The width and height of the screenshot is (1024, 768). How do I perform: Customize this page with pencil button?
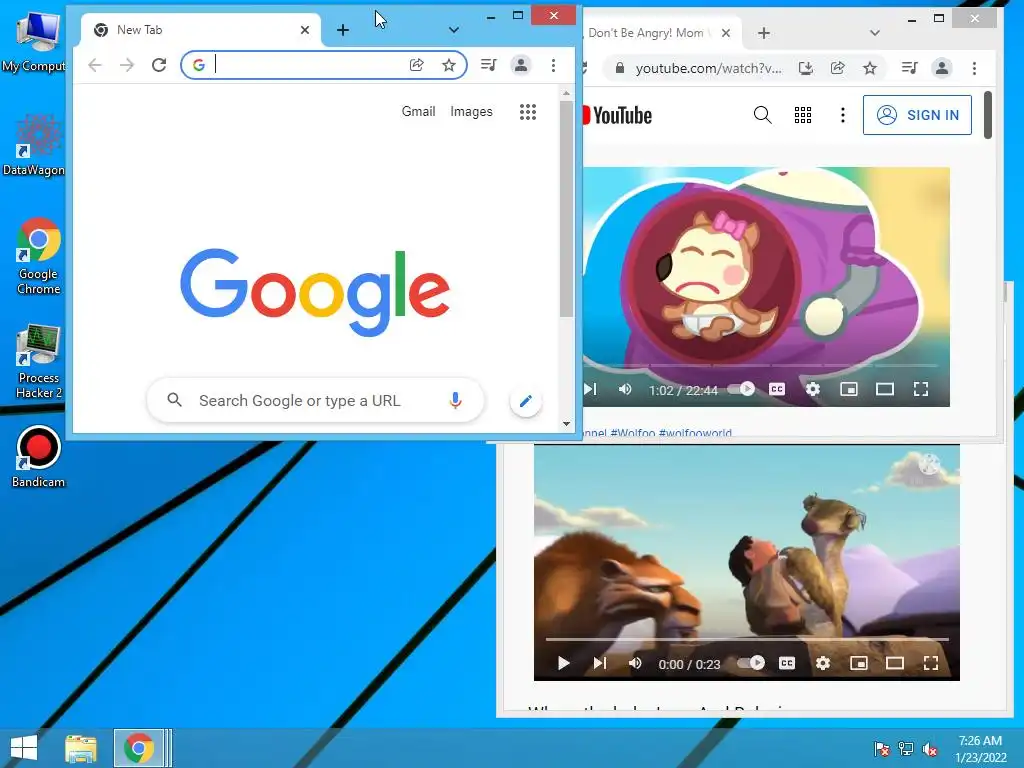[x=526, y=400]
